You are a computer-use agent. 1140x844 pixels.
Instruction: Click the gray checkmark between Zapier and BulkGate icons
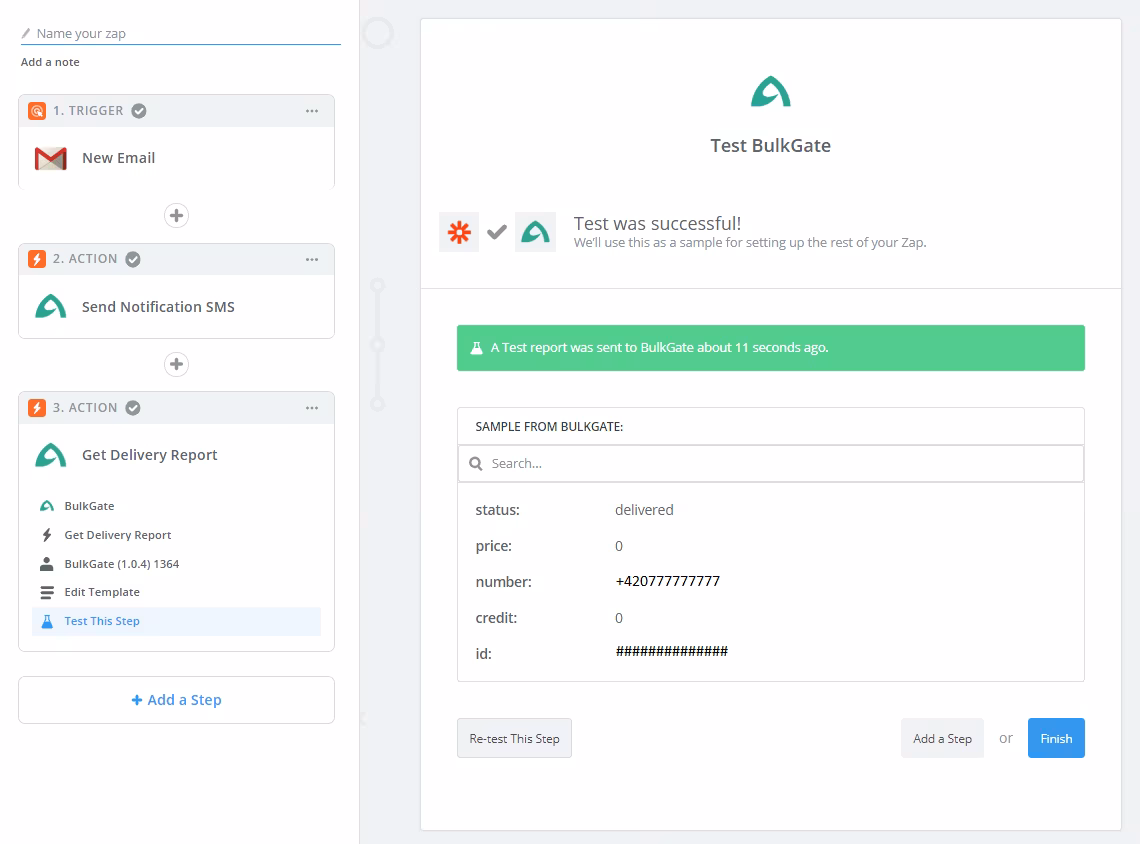497,233
